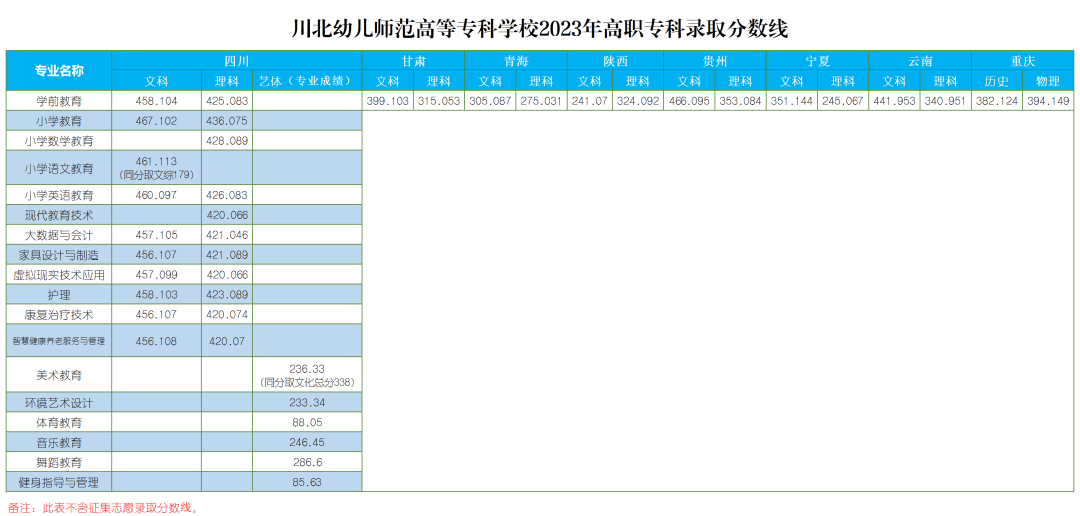1080x516 pixels.
Task: Click the red note 备注：此表不含征集志愿录取分数线
Action: (x=103, y=508)
